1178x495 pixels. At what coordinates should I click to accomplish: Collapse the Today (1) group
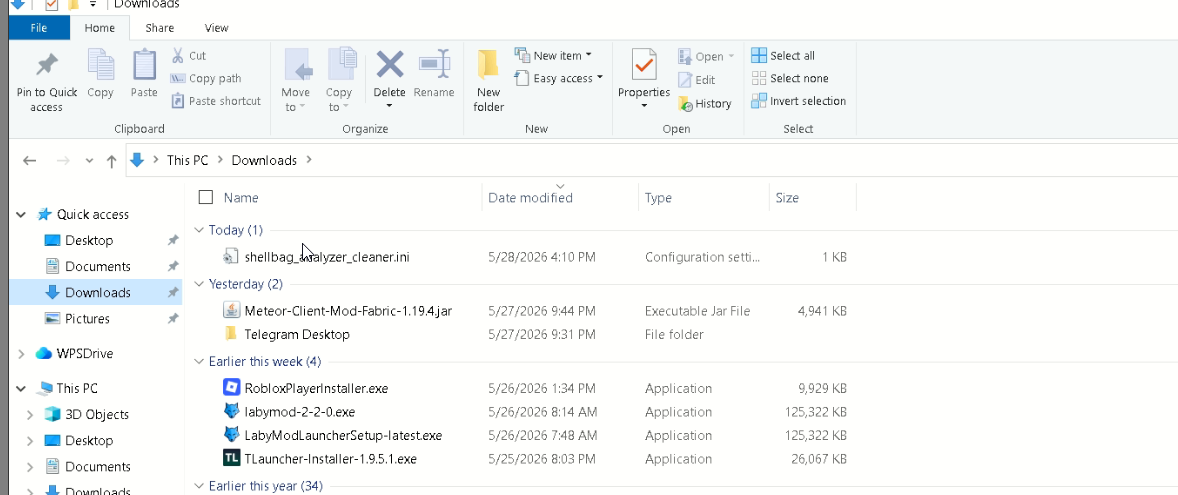click(x=199, y=230)
